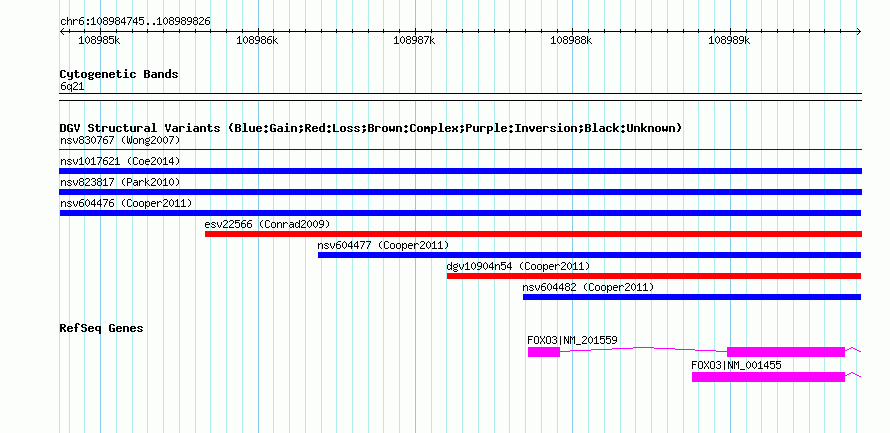Select the thin blue nsv830767 gain line
The image size is (890, 433).
pos(460,150)
